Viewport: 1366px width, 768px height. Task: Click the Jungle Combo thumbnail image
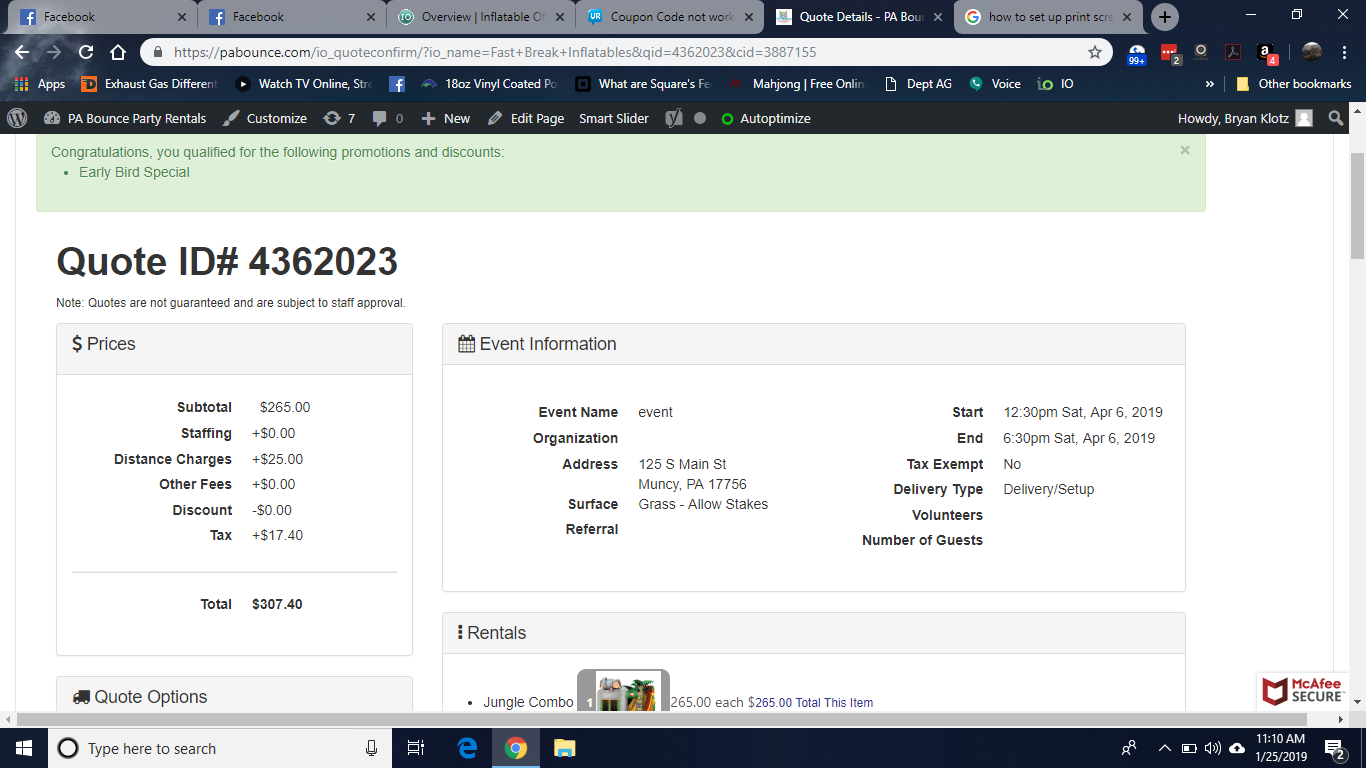[625, 692]
